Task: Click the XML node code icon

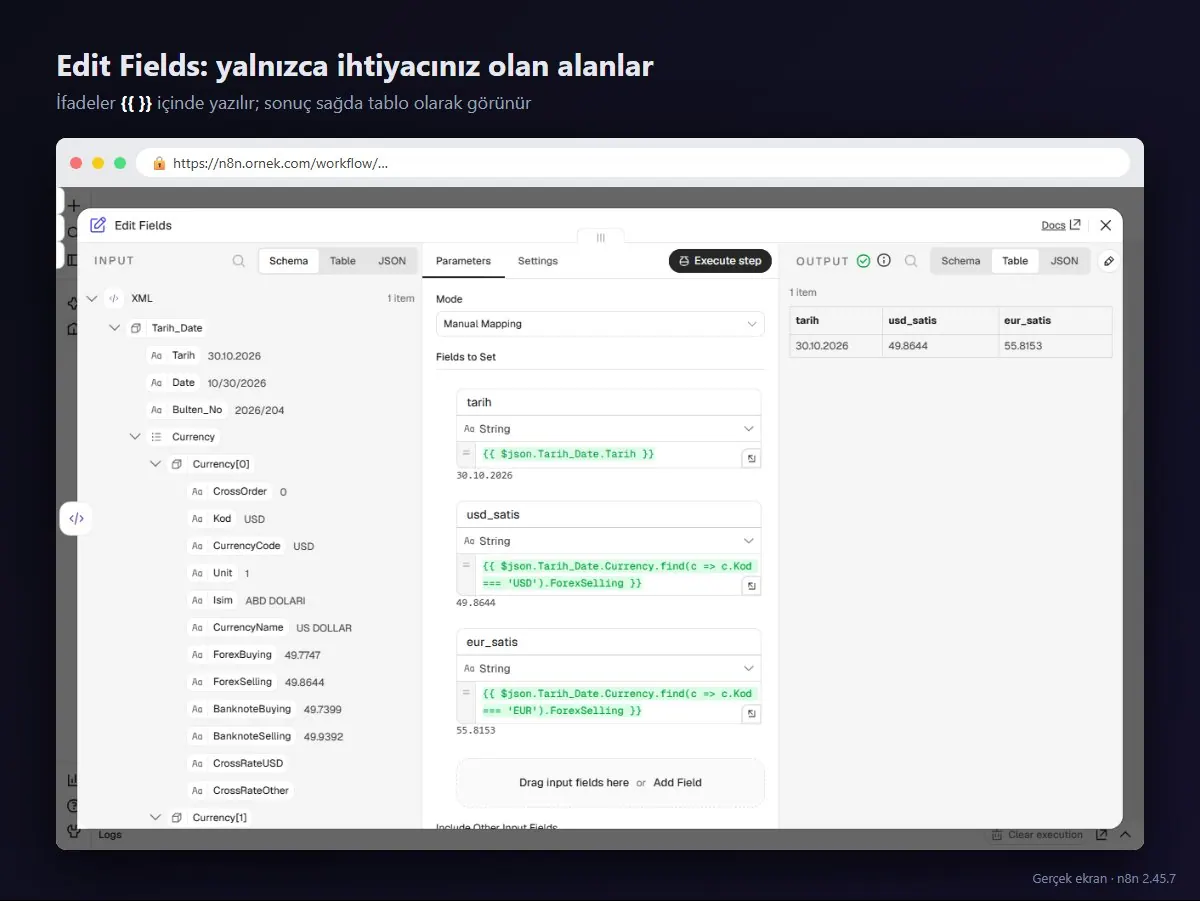Action: 114,298
